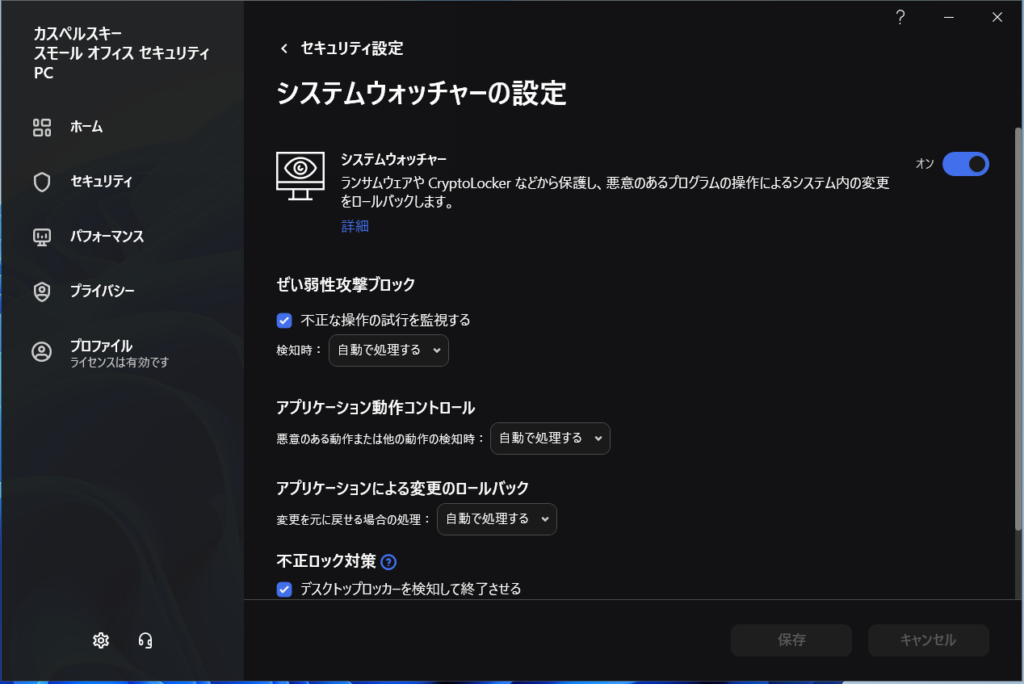
Task: Click the 詳細 link
Action: pos(355,226)
